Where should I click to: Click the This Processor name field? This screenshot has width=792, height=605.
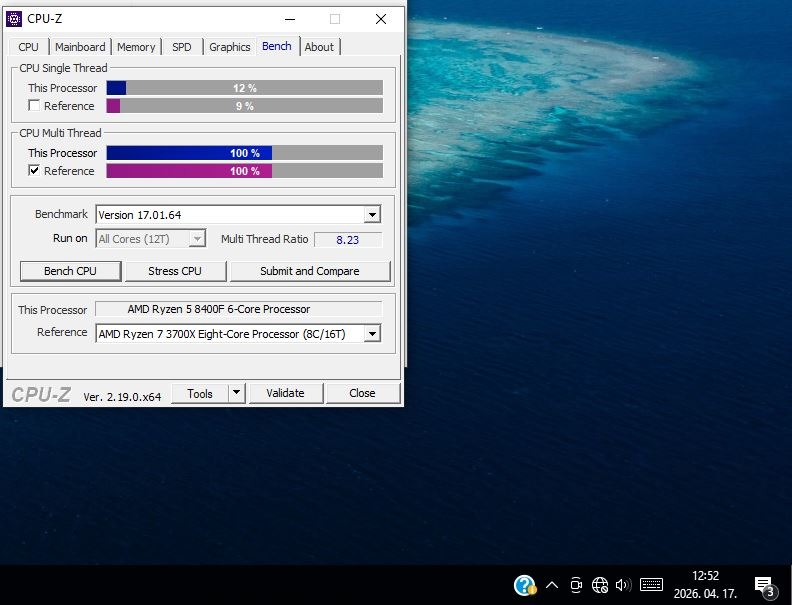click(238, 309)
